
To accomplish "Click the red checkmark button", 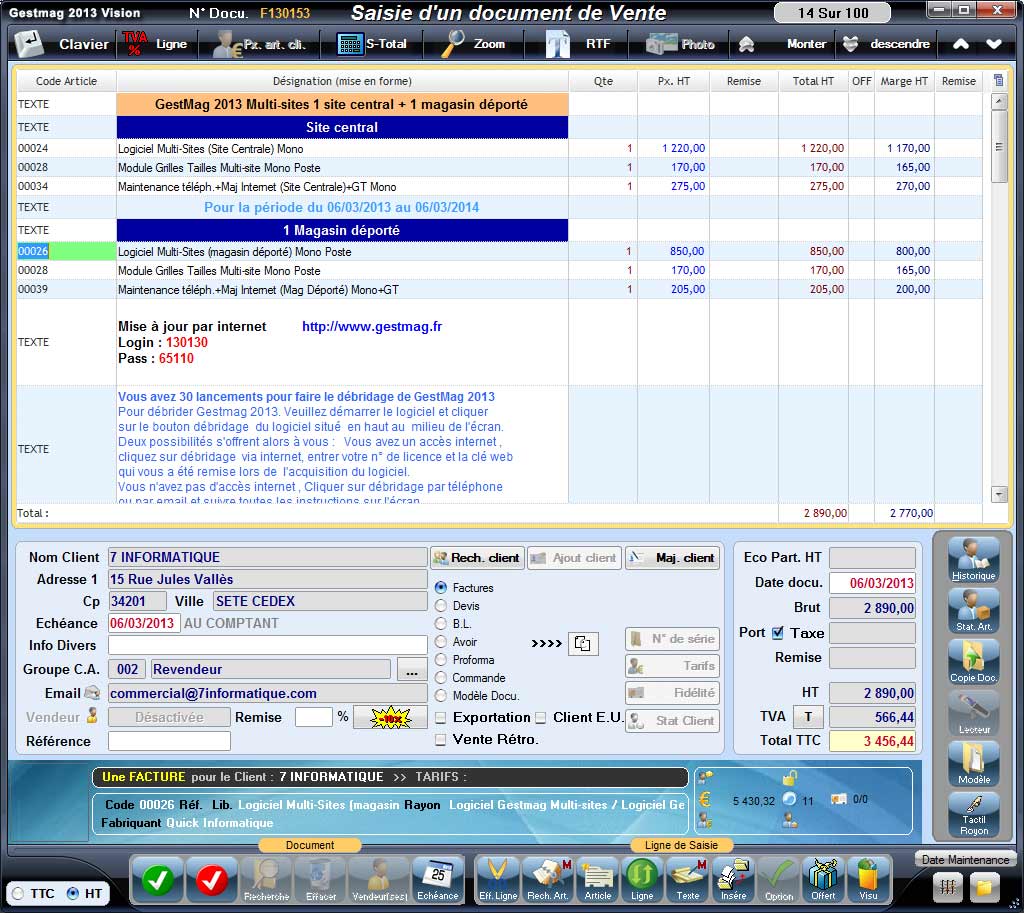I will pos(212,880).
